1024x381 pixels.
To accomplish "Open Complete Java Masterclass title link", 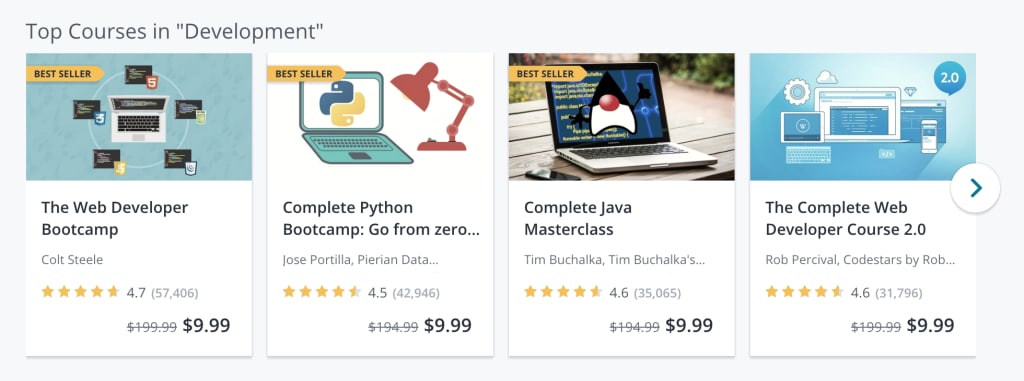I will pyautogui.click(x=578, y=219).
